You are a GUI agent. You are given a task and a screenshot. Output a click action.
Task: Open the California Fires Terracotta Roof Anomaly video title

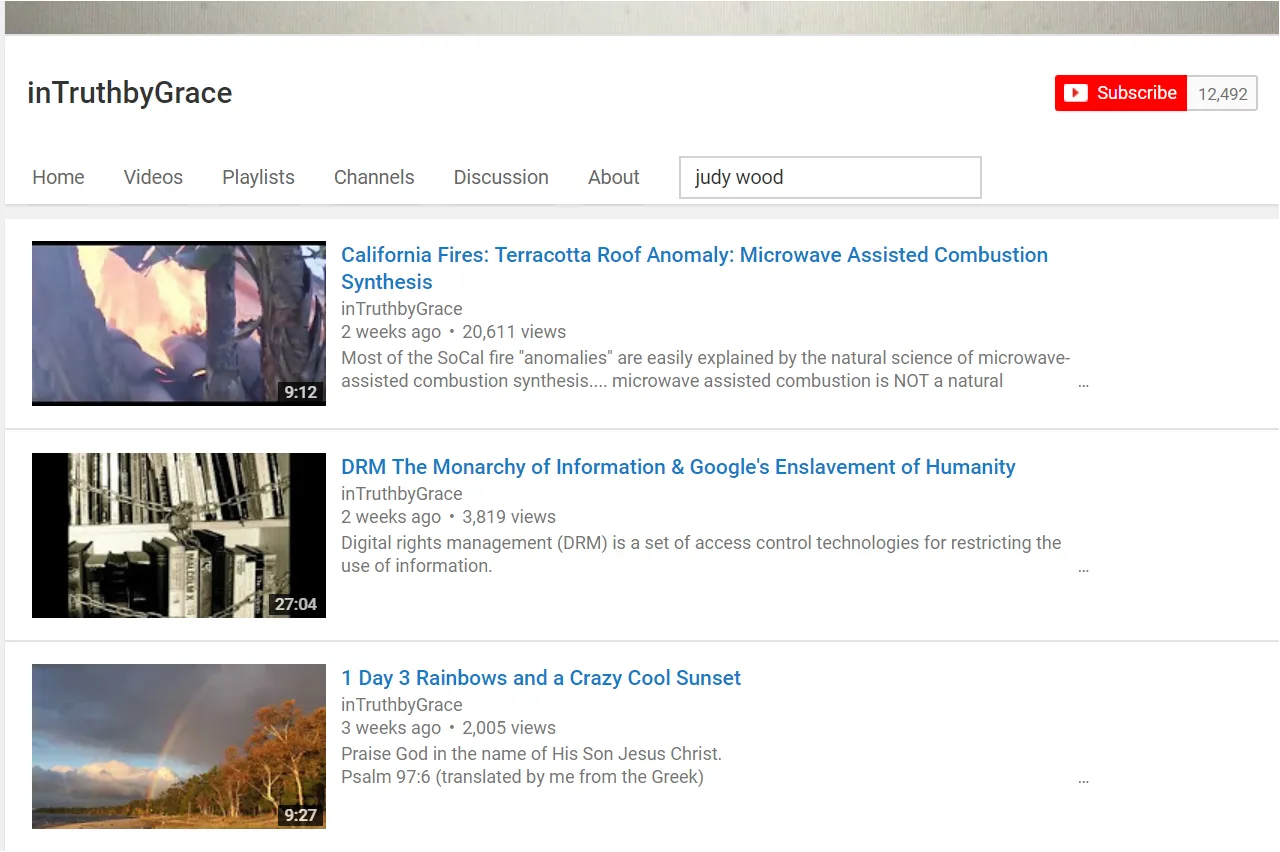(x=694, y=268)
